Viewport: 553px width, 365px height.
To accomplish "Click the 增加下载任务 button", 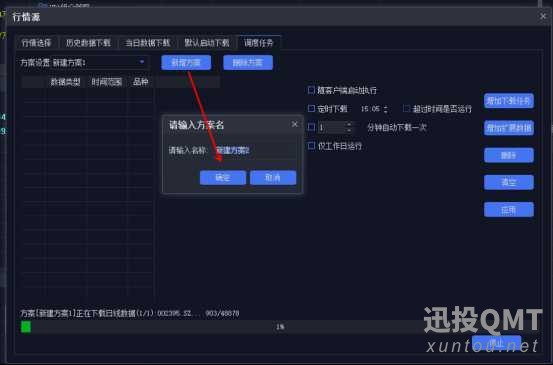I will click(x=509, y=101).
